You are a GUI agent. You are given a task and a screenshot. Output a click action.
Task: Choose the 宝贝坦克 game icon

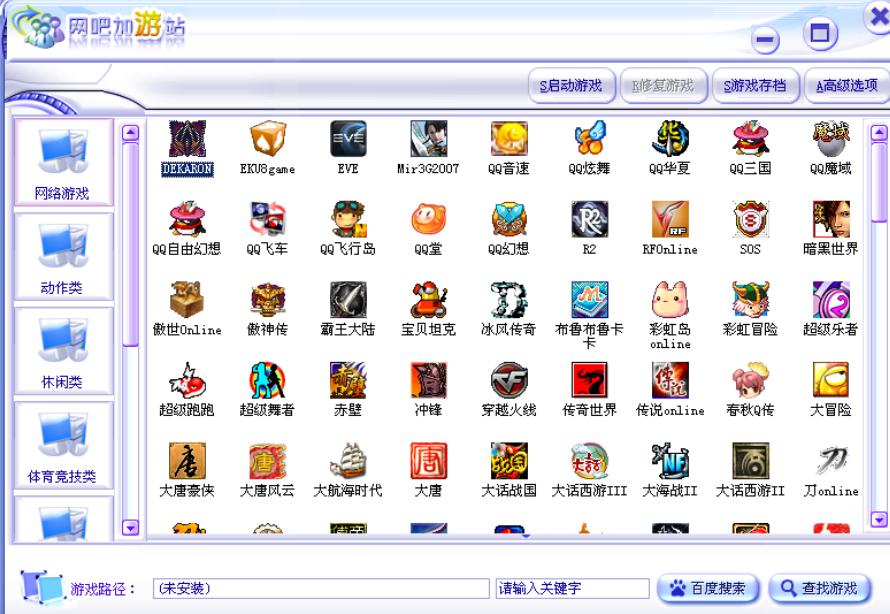(429, 300)
